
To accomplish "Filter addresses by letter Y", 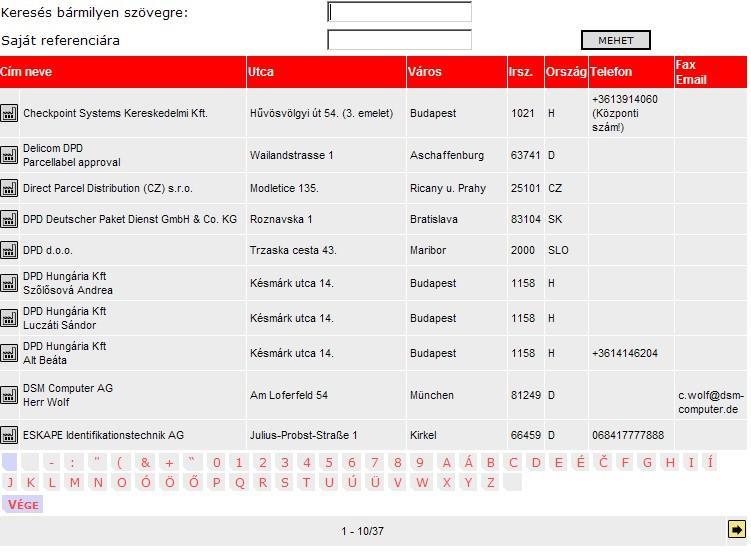I will tap(468, 483).
